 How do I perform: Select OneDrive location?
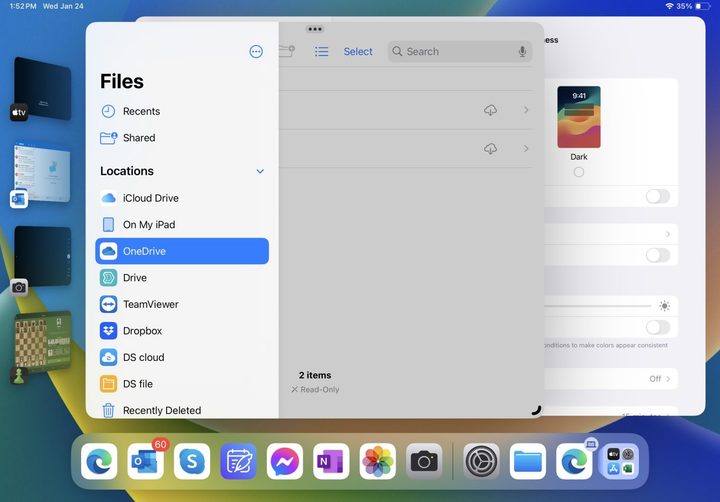[182, 251]
